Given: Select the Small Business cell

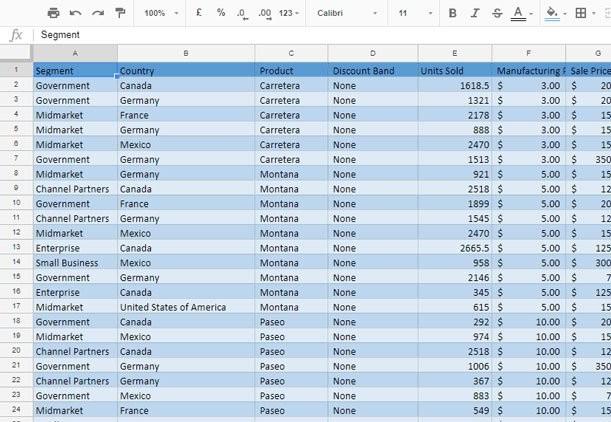Looking at the screenshot, I should (x=75, y=263).
